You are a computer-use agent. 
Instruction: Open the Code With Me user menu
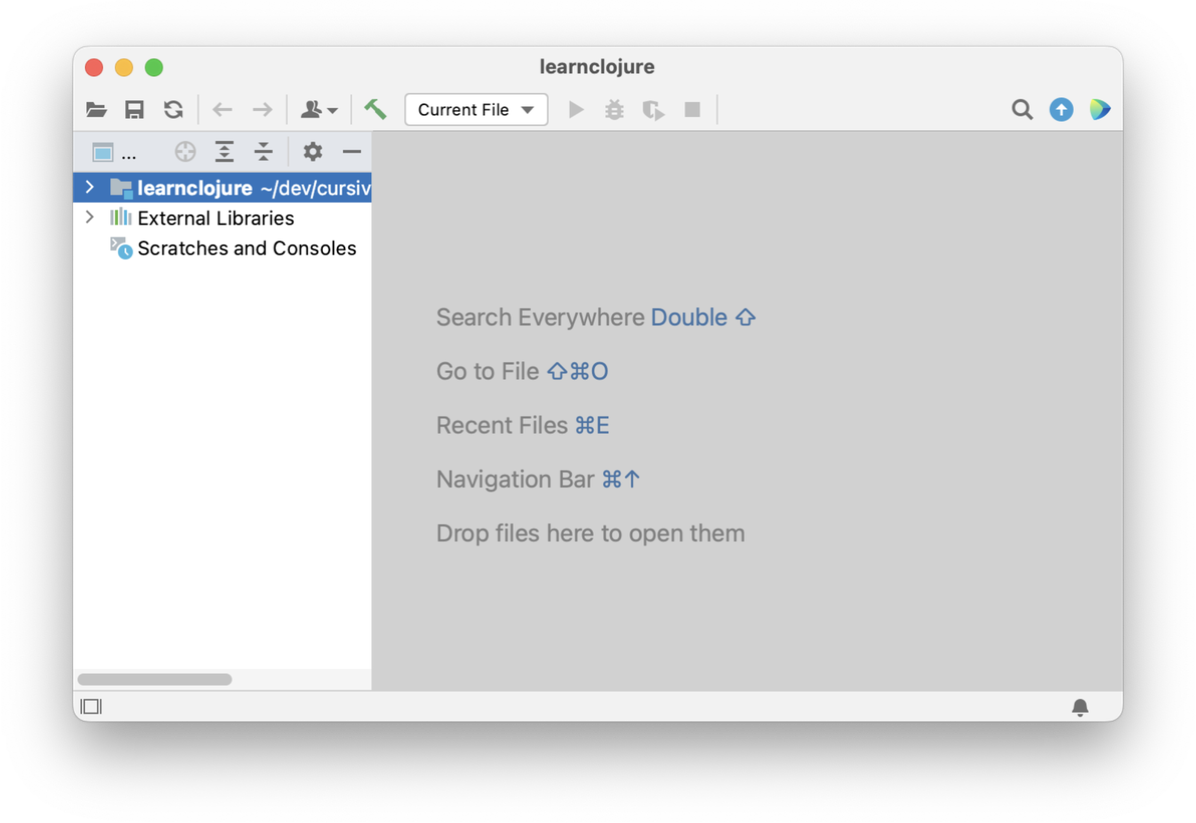[x=319, y=110]
